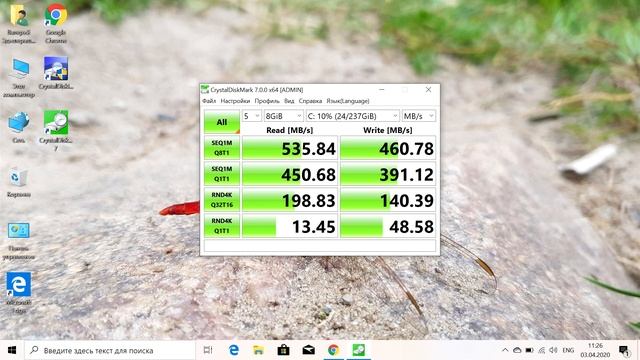The height and width of the screenshot is (360, 640).
Task: Click the OneDrive cloud tray icon
Action: point(517,350)
